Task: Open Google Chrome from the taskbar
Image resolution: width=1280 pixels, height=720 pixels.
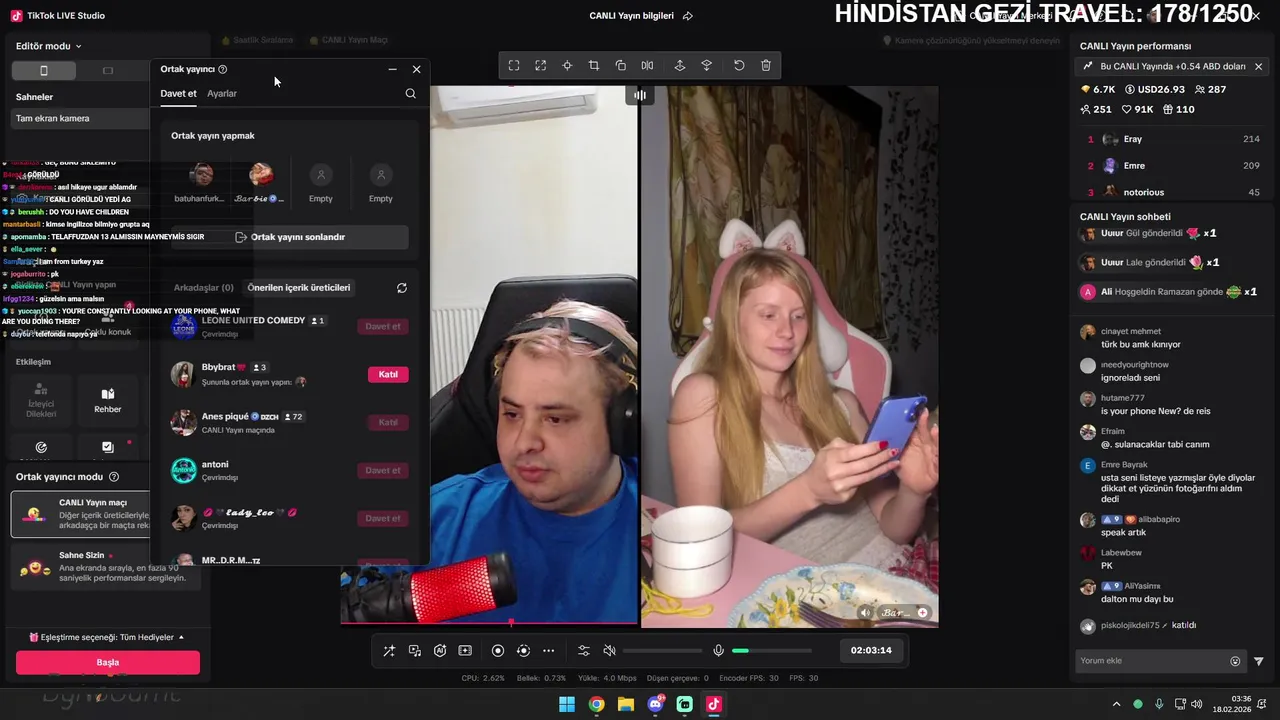Action: pos(596,704)
